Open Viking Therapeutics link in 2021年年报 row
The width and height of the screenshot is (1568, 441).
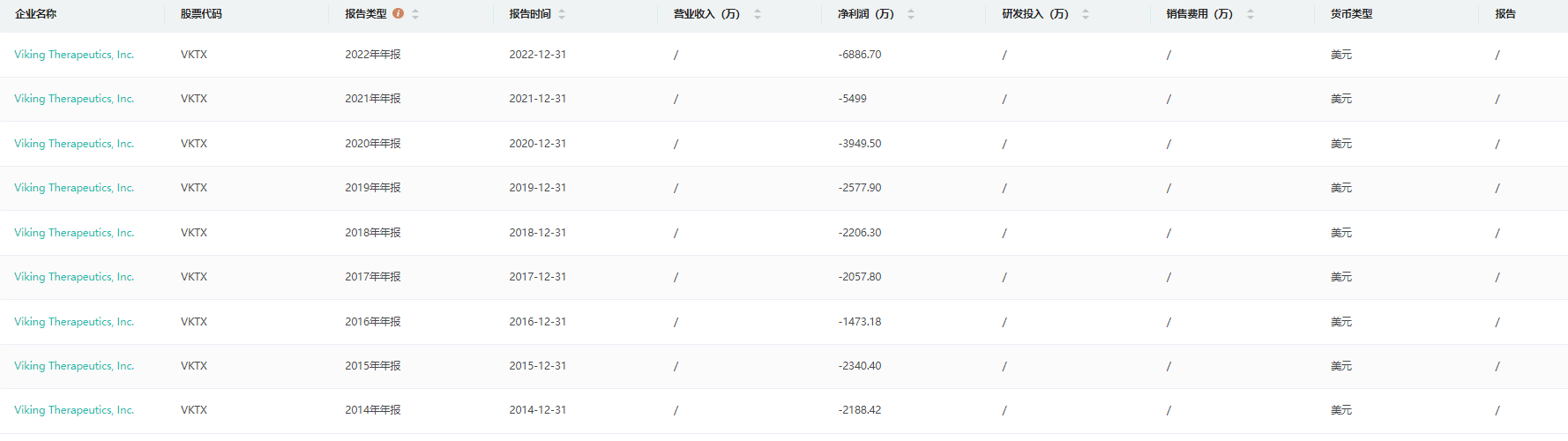[74, 99]
